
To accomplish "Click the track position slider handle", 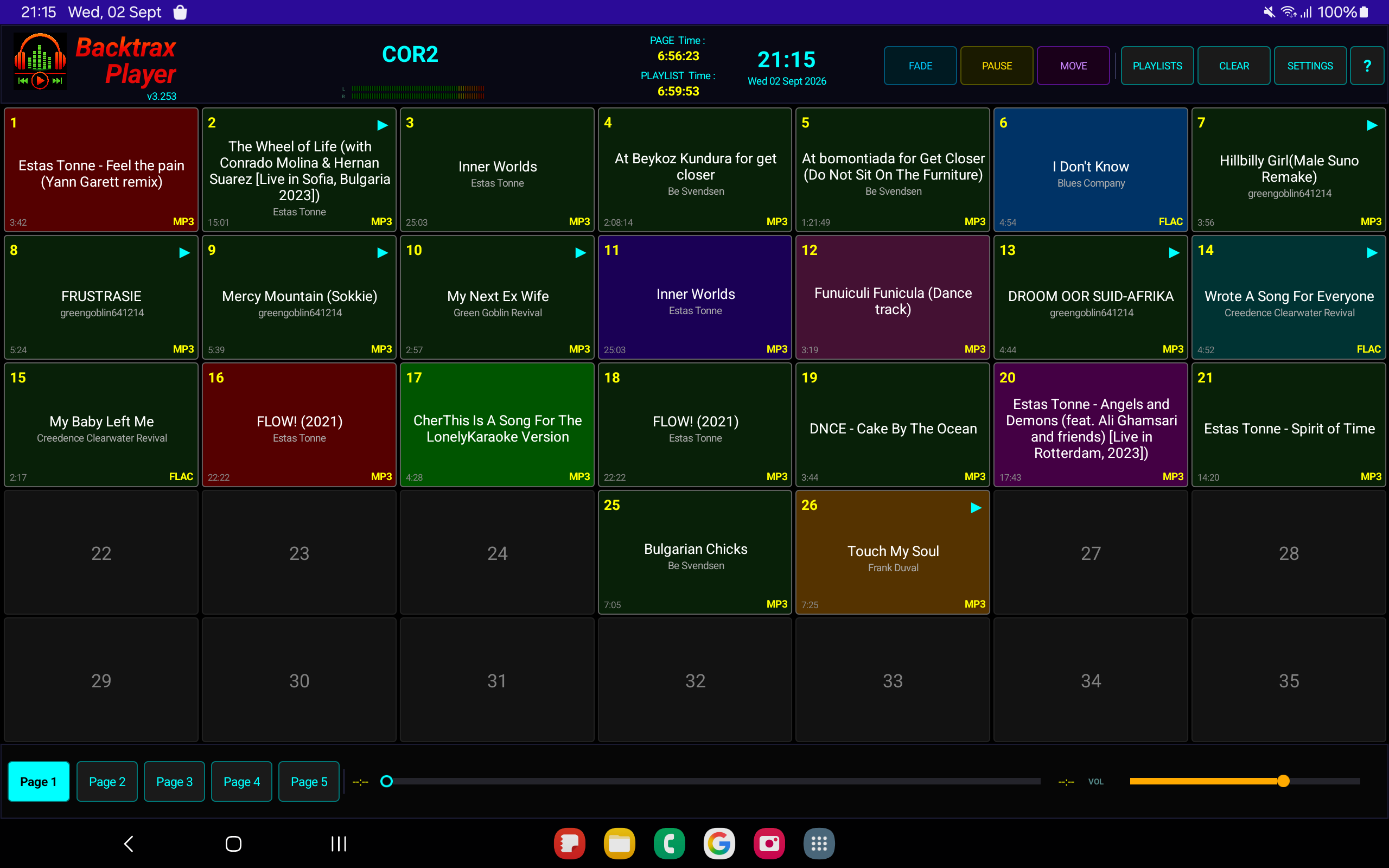I will 386,781.
